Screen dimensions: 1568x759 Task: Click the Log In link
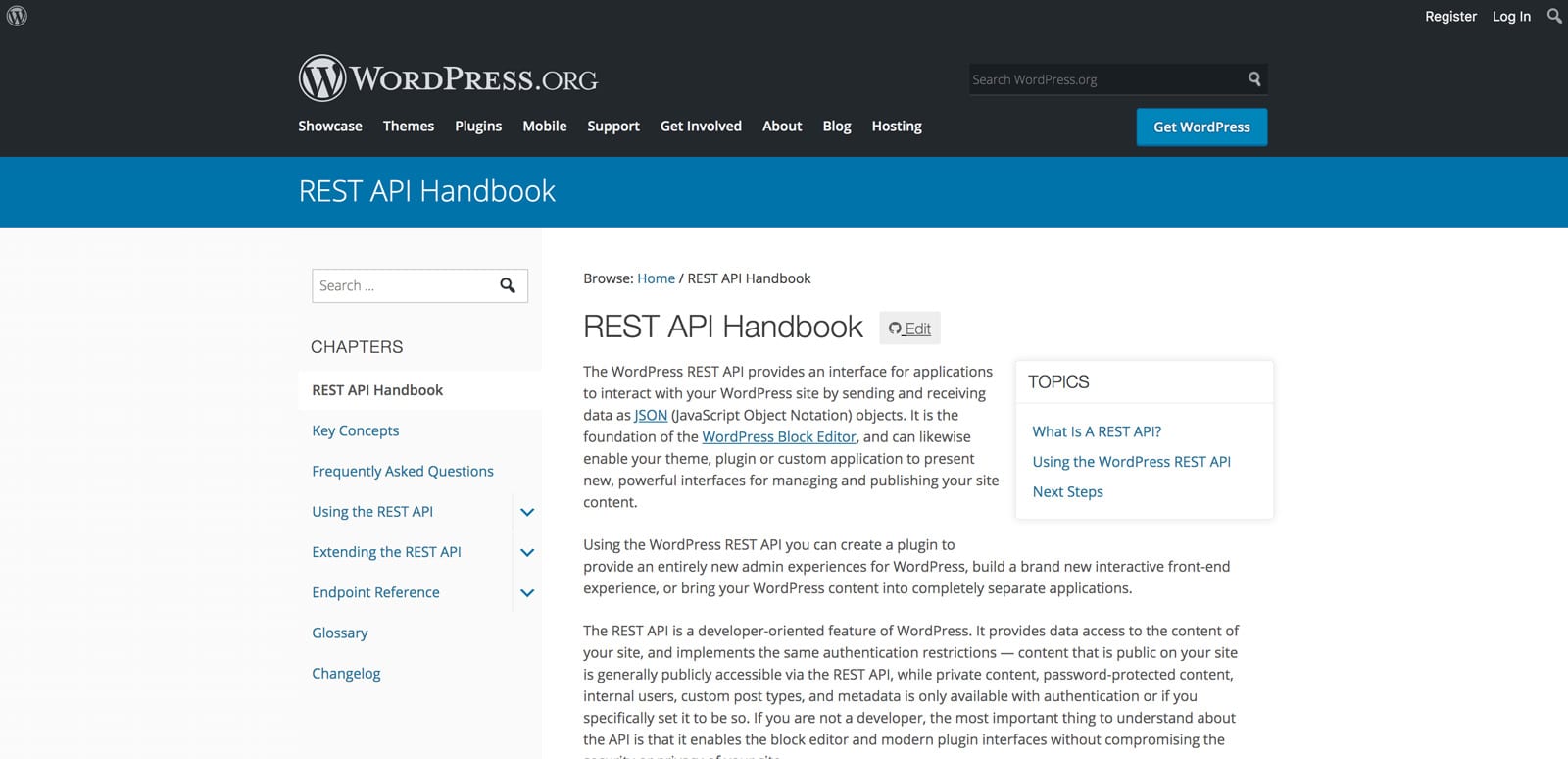(x=1511, y=16)
